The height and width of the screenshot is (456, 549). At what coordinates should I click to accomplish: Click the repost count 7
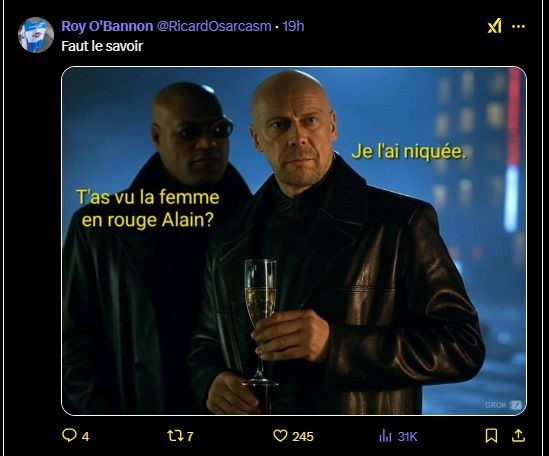[190, 436]
